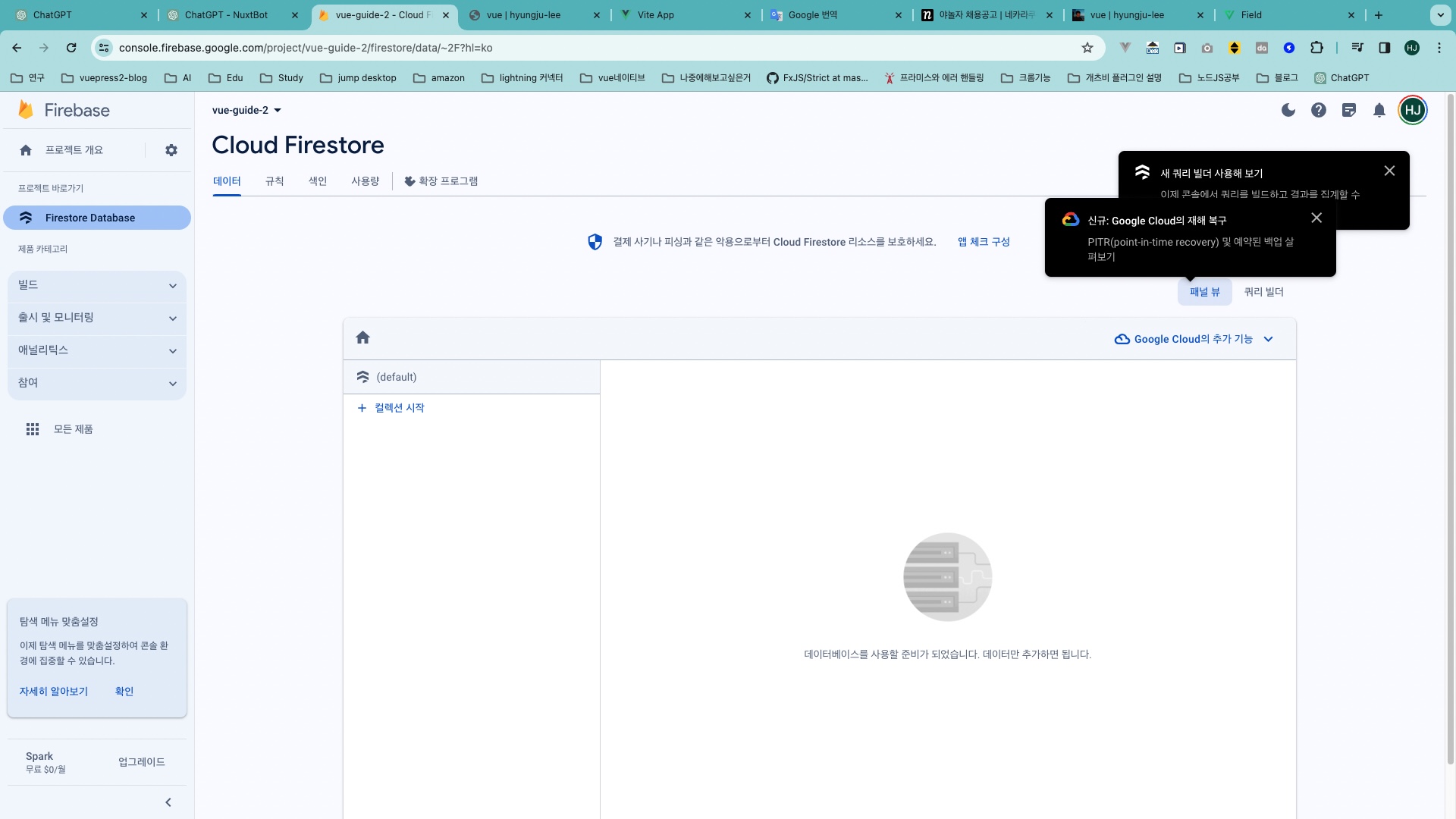This screenshot has width=1456, height=819.
Task: Collapse the sidebar with the chevron
Action: [x=168, y=802]
